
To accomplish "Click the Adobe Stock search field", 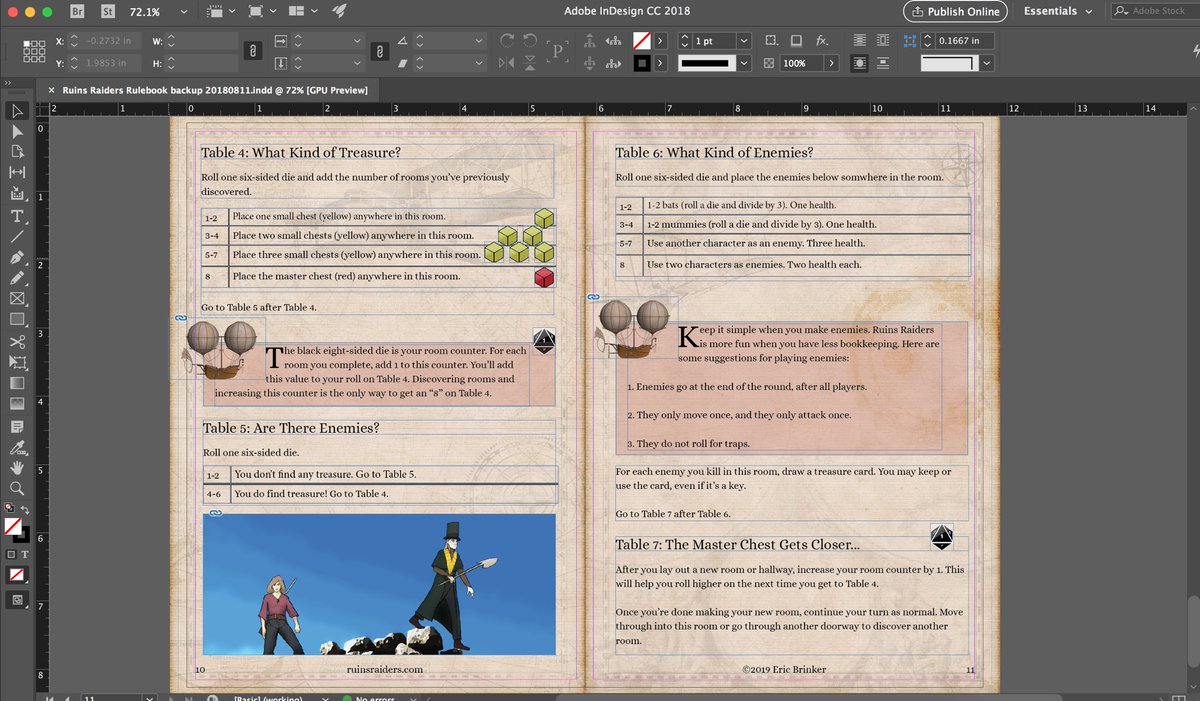I will tap(1158, 11).
